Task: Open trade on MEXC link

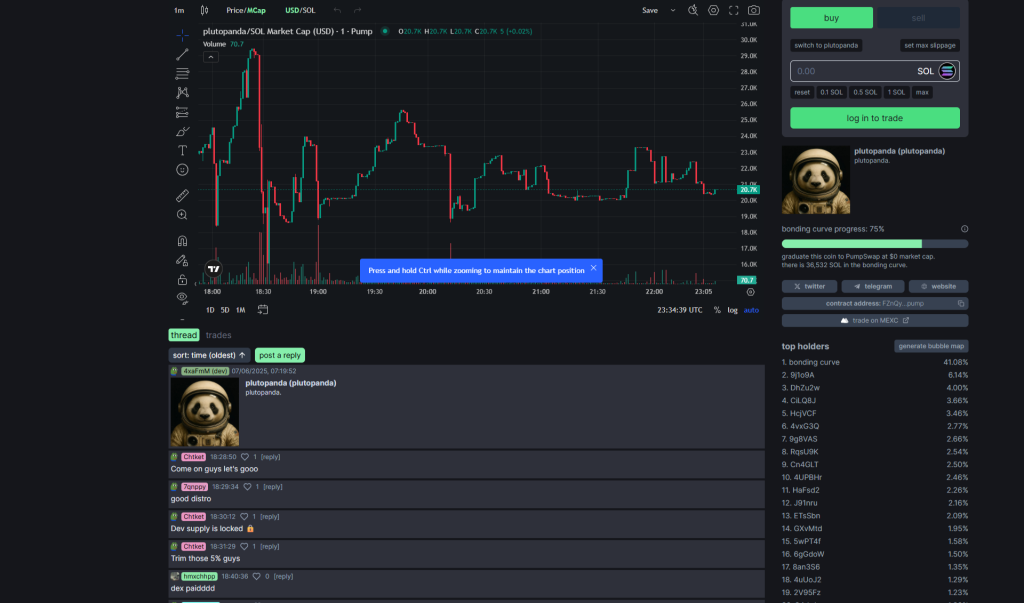Action: [x=874, y=321]
